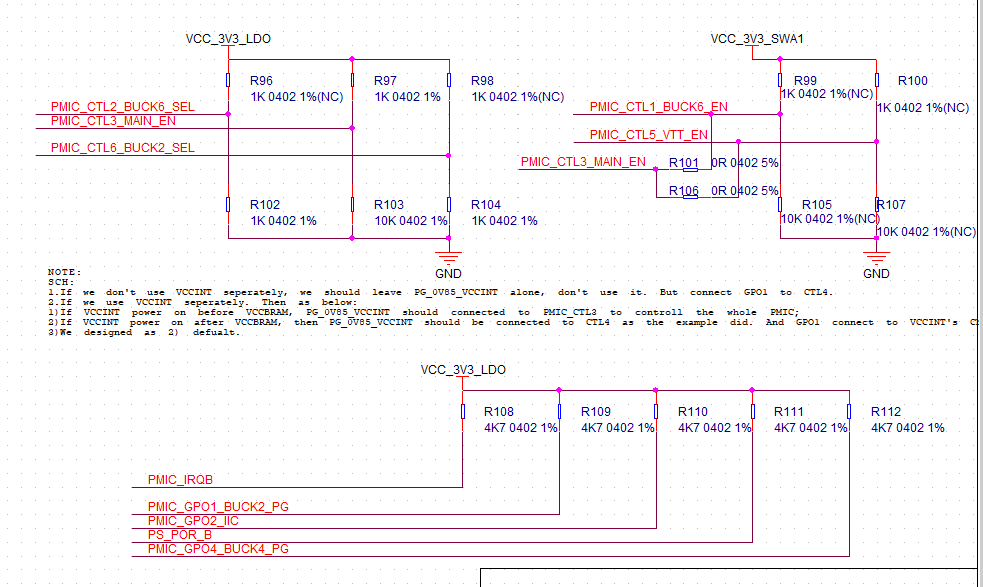The height and width of the screenshot is (587, 983).
Task: Click R106's value text 0R 0402 5%
Action: [744, 190]
